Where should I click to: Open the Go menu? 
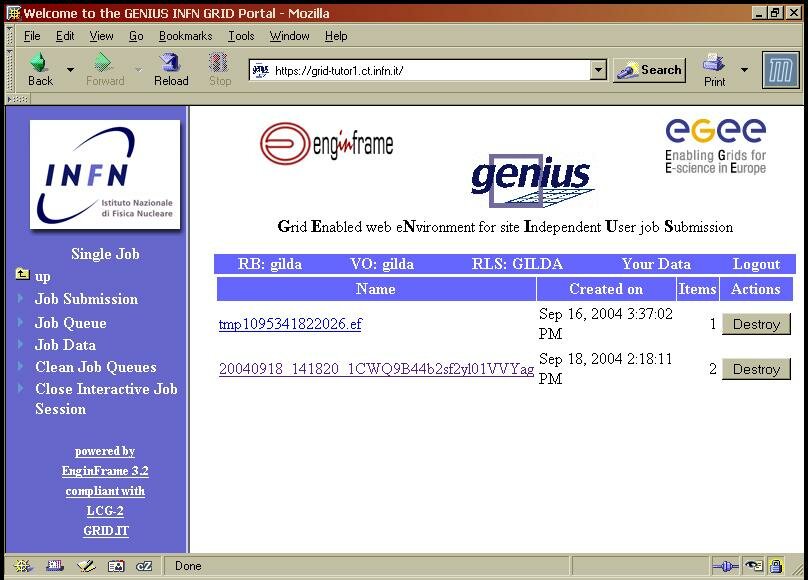(x=136, y=36)
